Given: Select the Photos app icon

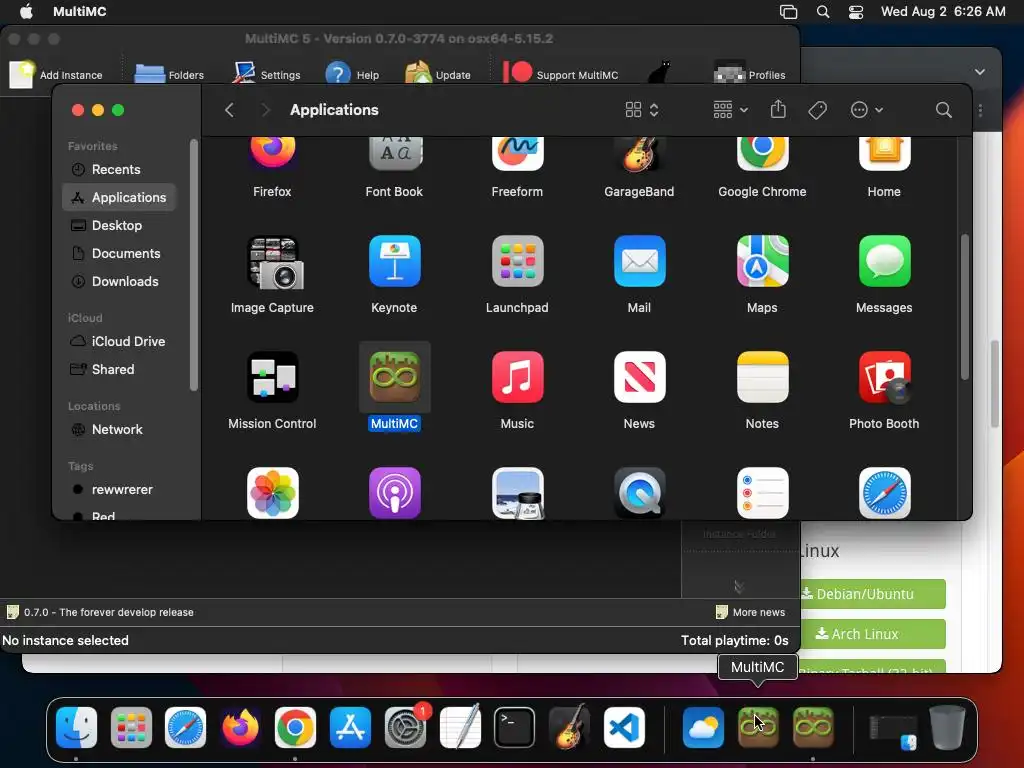Looking at the screenshot, I should [272, 492].
